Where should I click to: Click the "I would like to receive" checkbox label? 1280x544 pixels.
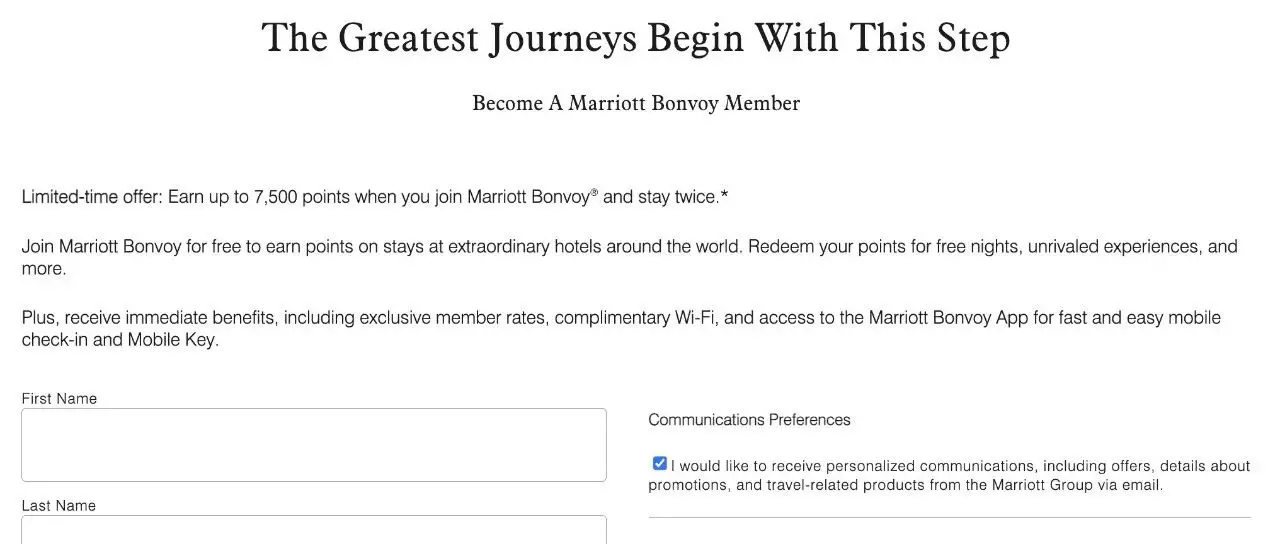[x=960, y=466]
